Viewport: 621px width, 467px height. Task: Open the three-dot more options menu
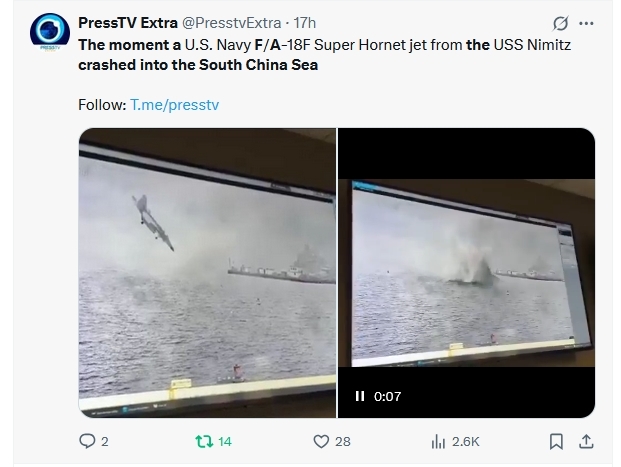[x=586, y=23]
